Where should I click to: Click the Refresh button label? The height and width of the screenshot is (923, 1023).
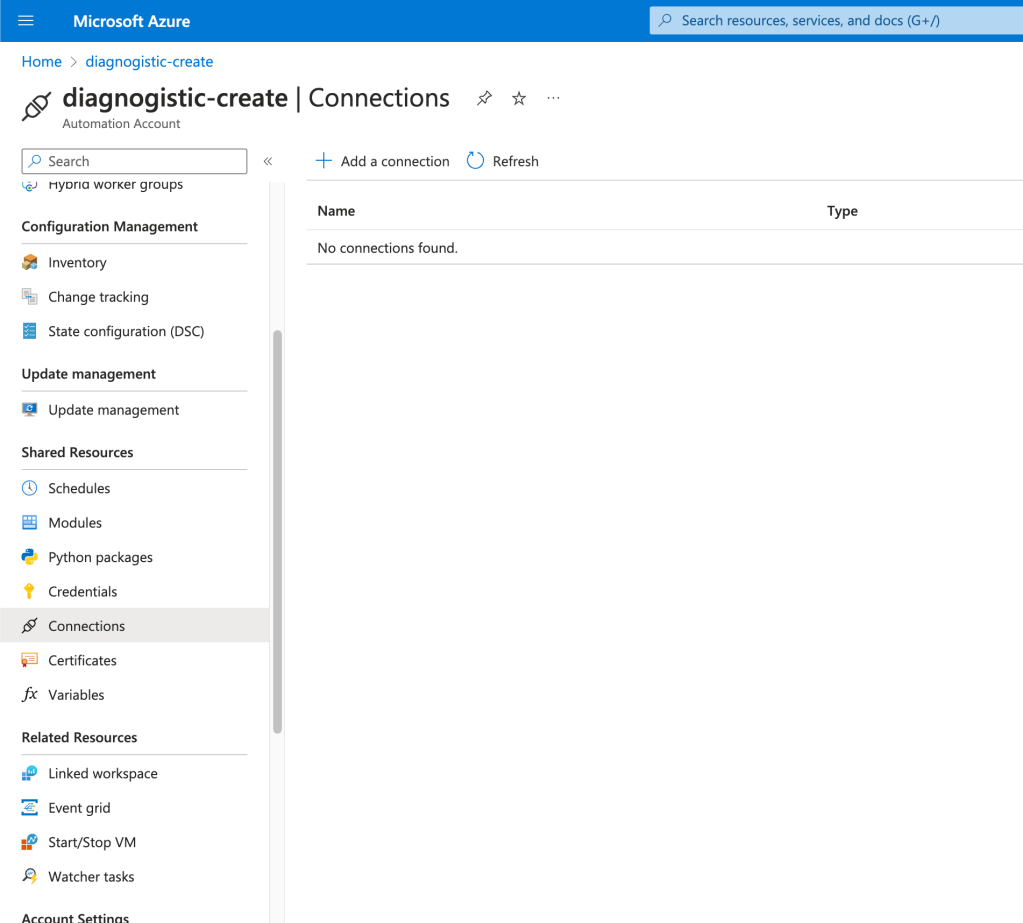(x=515, y=161)
